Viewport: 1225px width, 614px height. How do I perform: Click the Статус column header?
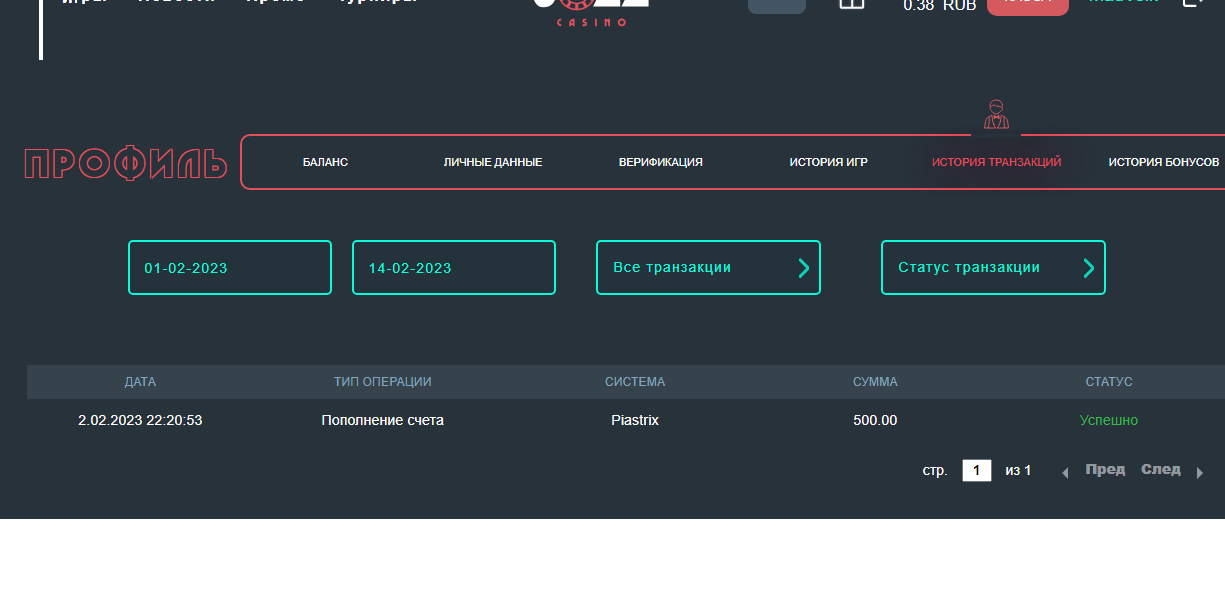pos(1109,382)
